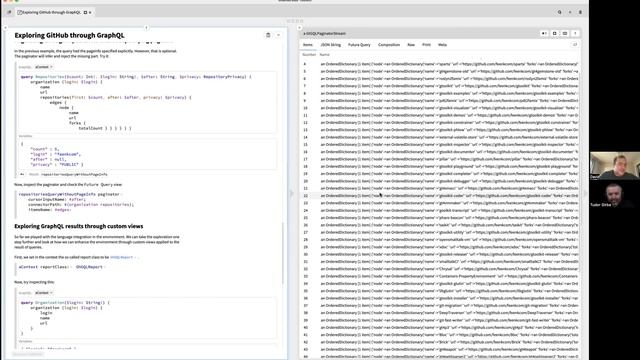640x360 pixels.
Task: Click the Exploring GraphQL results through custom views heading
Action: [79, 226]
